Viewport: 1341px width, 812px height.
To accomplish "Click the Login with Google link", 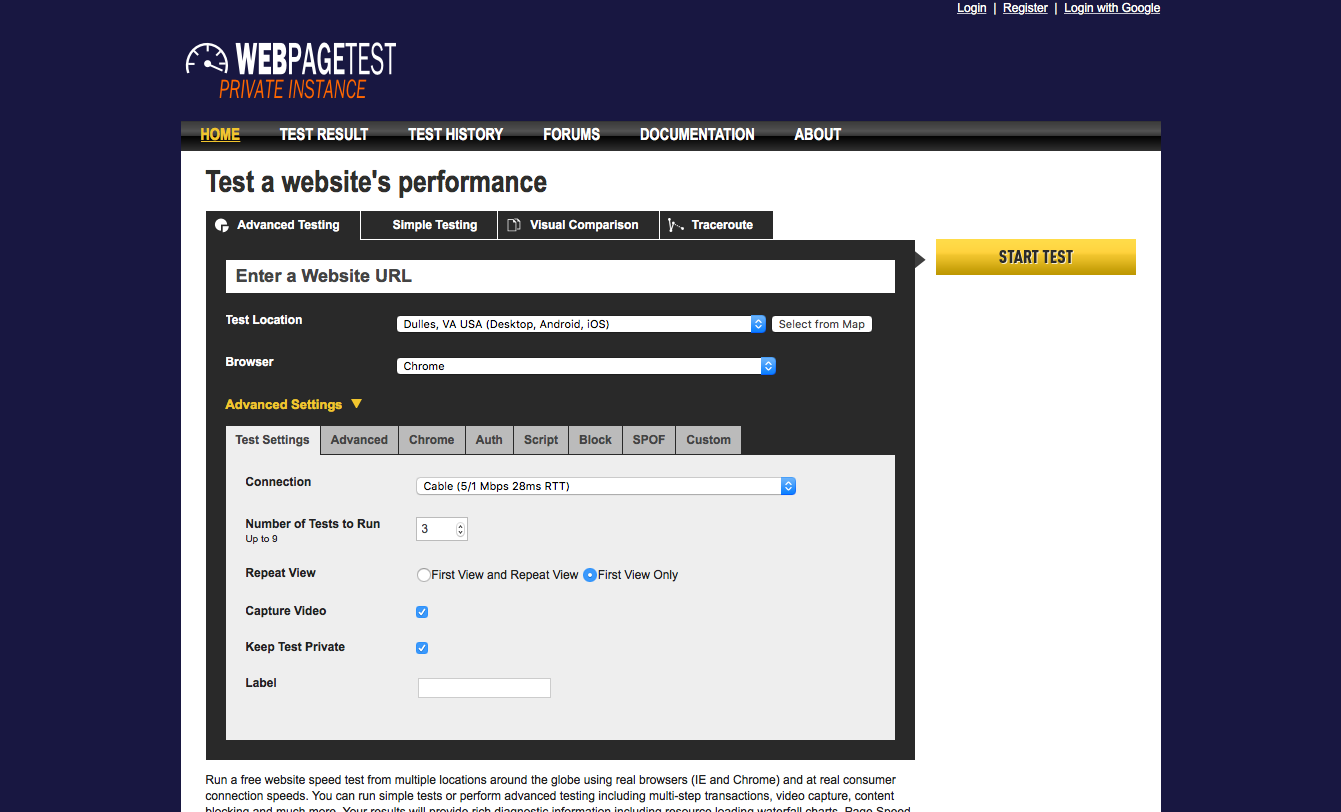I will pyautogui.click(x=1112, y=8).
